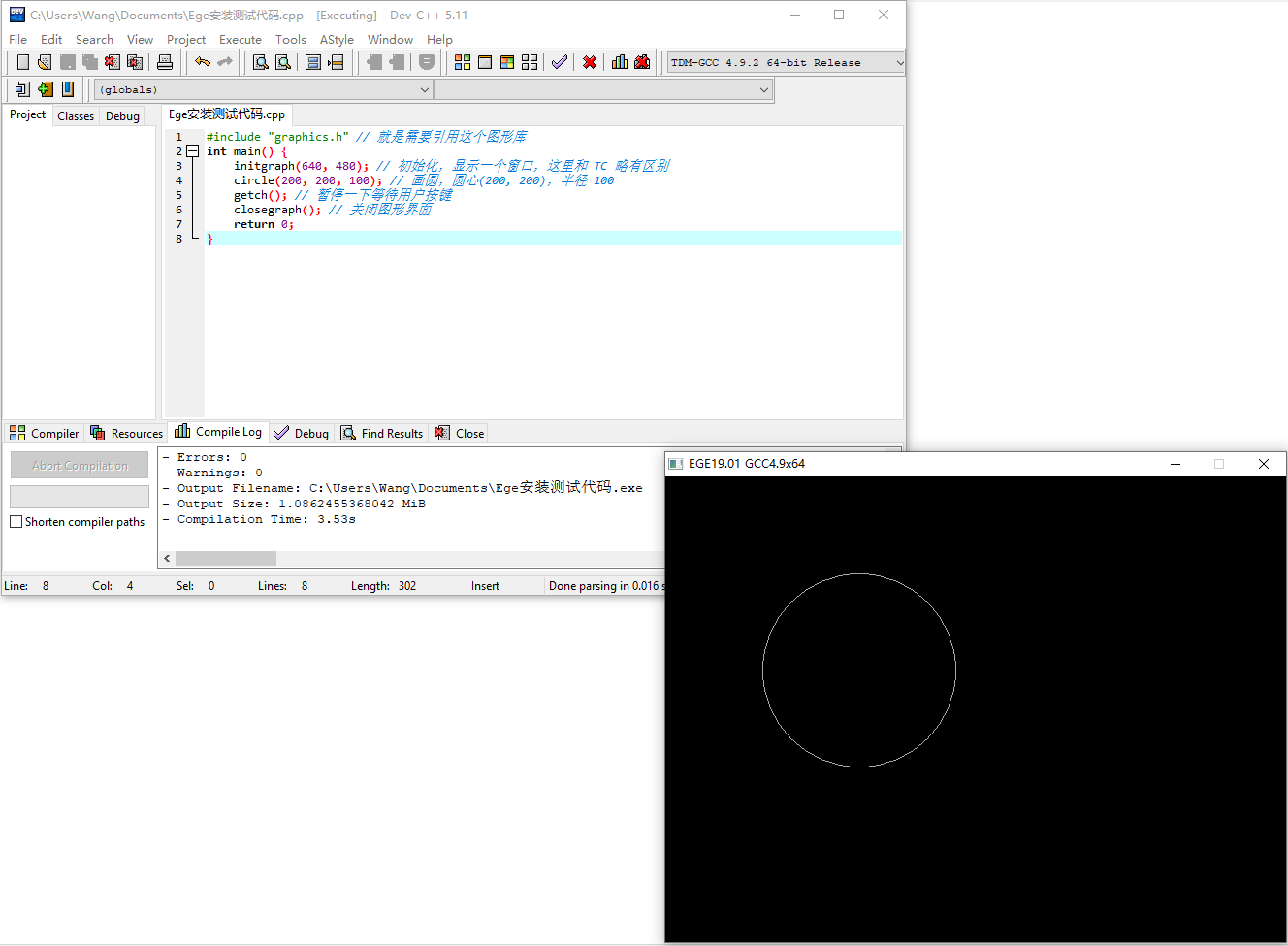
Task: Click the compilation progress bar
Action: [79, 497]
